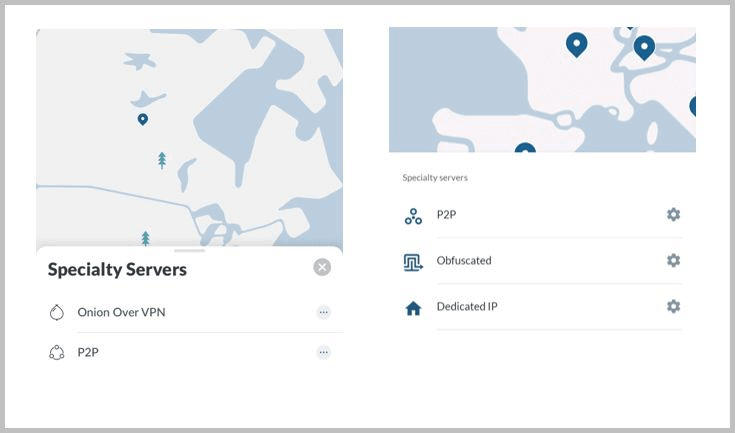The width and height of the screenshot is (735, 433).
Task: Click the partial pin at right map's bottom edge
Action: pos(525,148)
